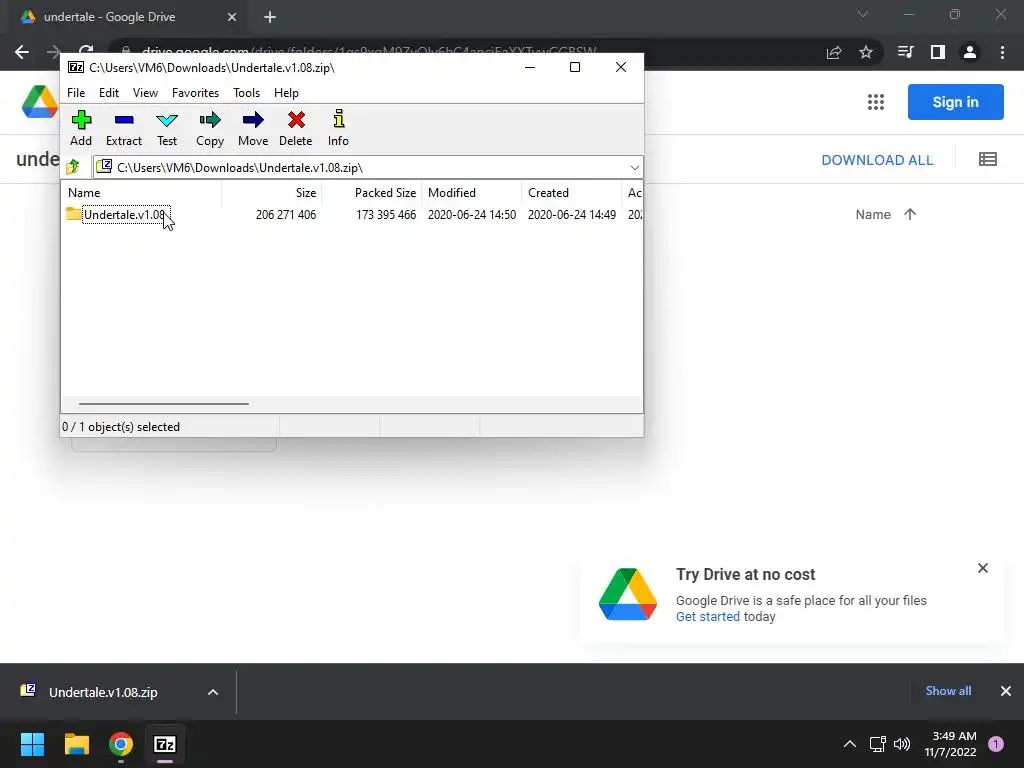Dismiss the Try Drive at no cost banner
The width and height of the screenshot is (1024, 768).
coord(983,568)
